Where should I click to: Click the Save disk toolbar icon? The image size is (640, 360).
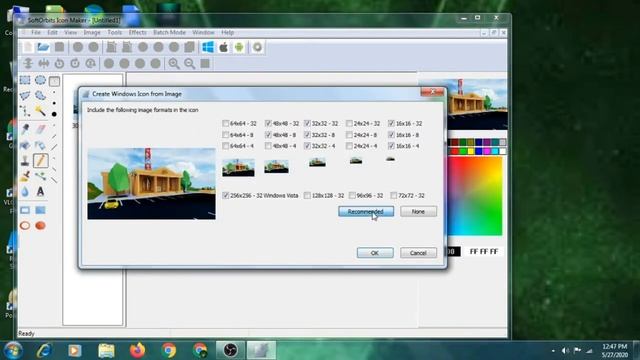pyautogui.click(x=60, y=47)
